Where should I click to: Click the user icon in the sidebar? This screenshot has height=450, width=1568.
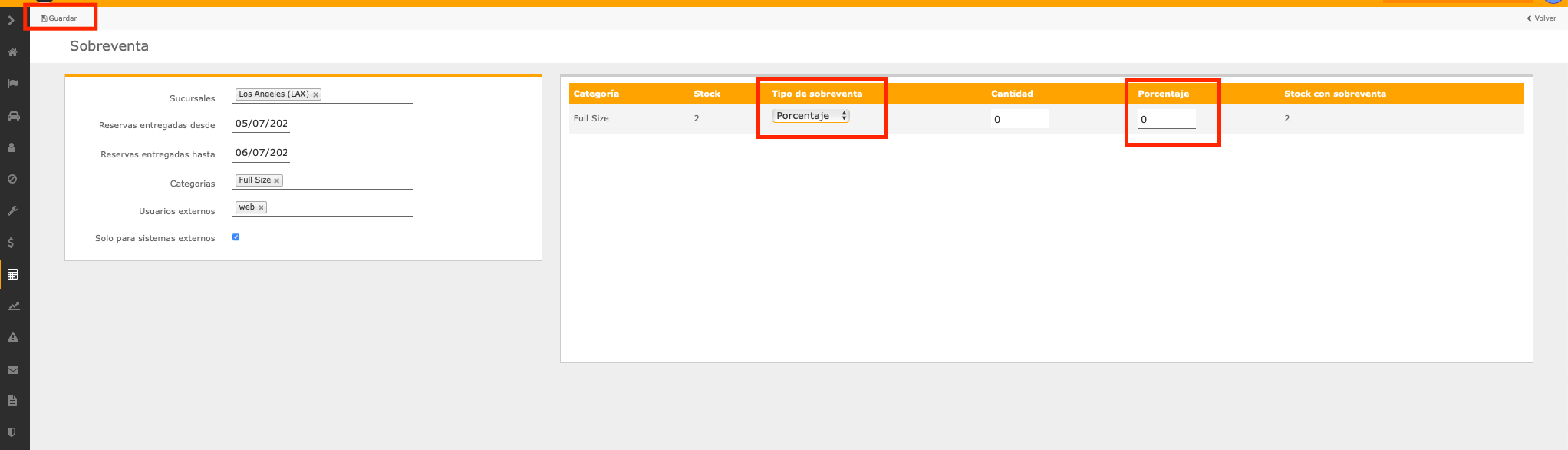tap(12, 147)
